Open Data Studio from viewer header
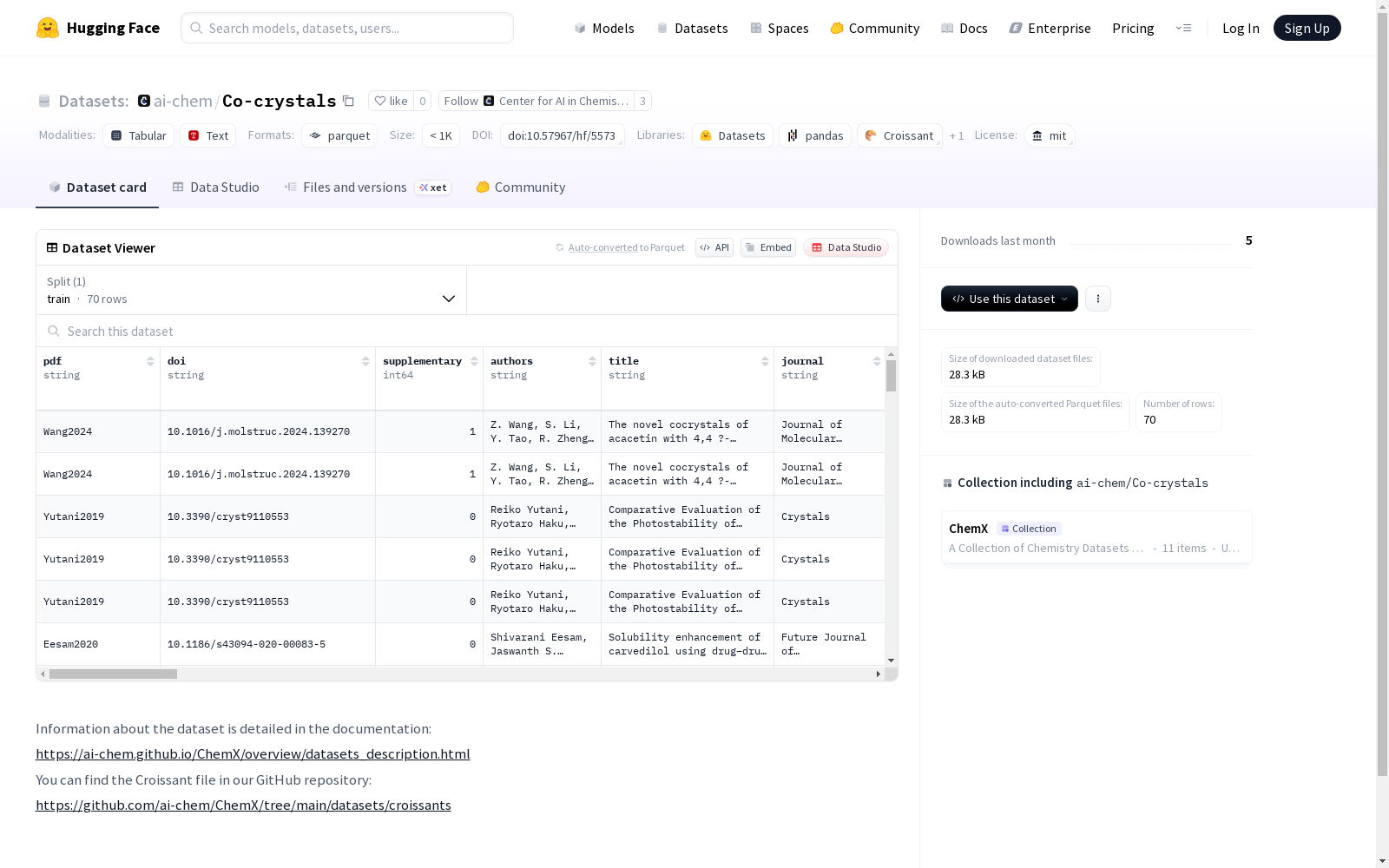Screen dimensions: 1389x868 (x=846, y=247)
